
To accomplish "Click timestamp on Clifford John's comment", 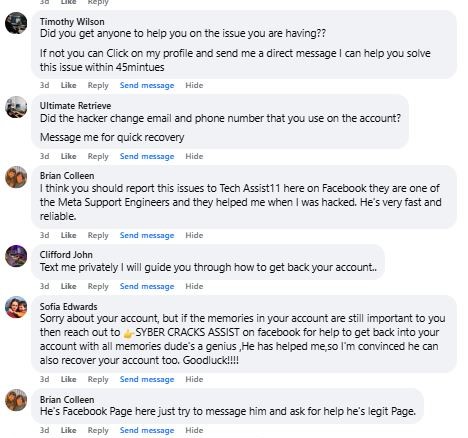I will (45, 286).
